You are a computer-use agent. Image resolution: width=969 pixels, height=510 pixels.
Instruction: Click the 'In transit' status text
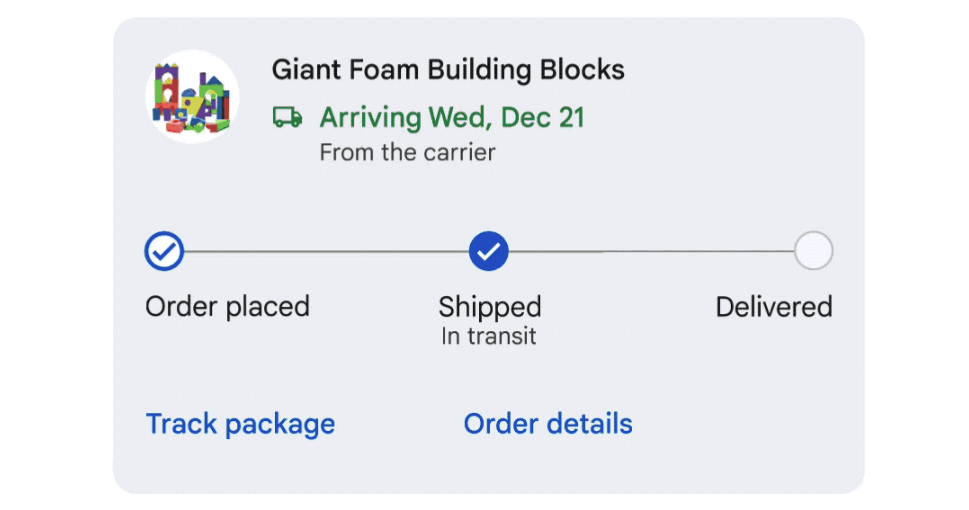[489, 336]
